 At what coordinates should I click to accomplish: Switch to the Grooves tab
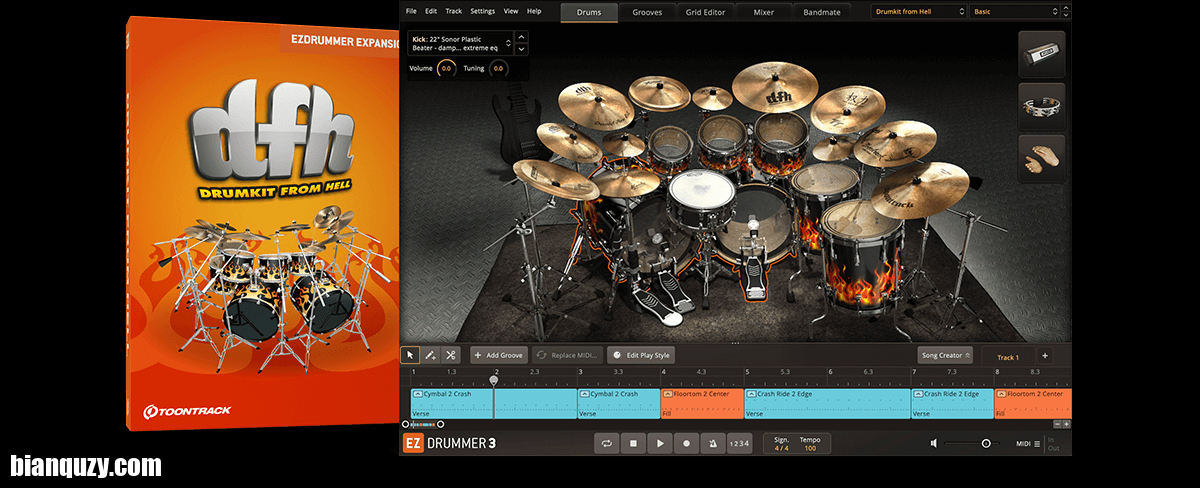coord(647,12)
